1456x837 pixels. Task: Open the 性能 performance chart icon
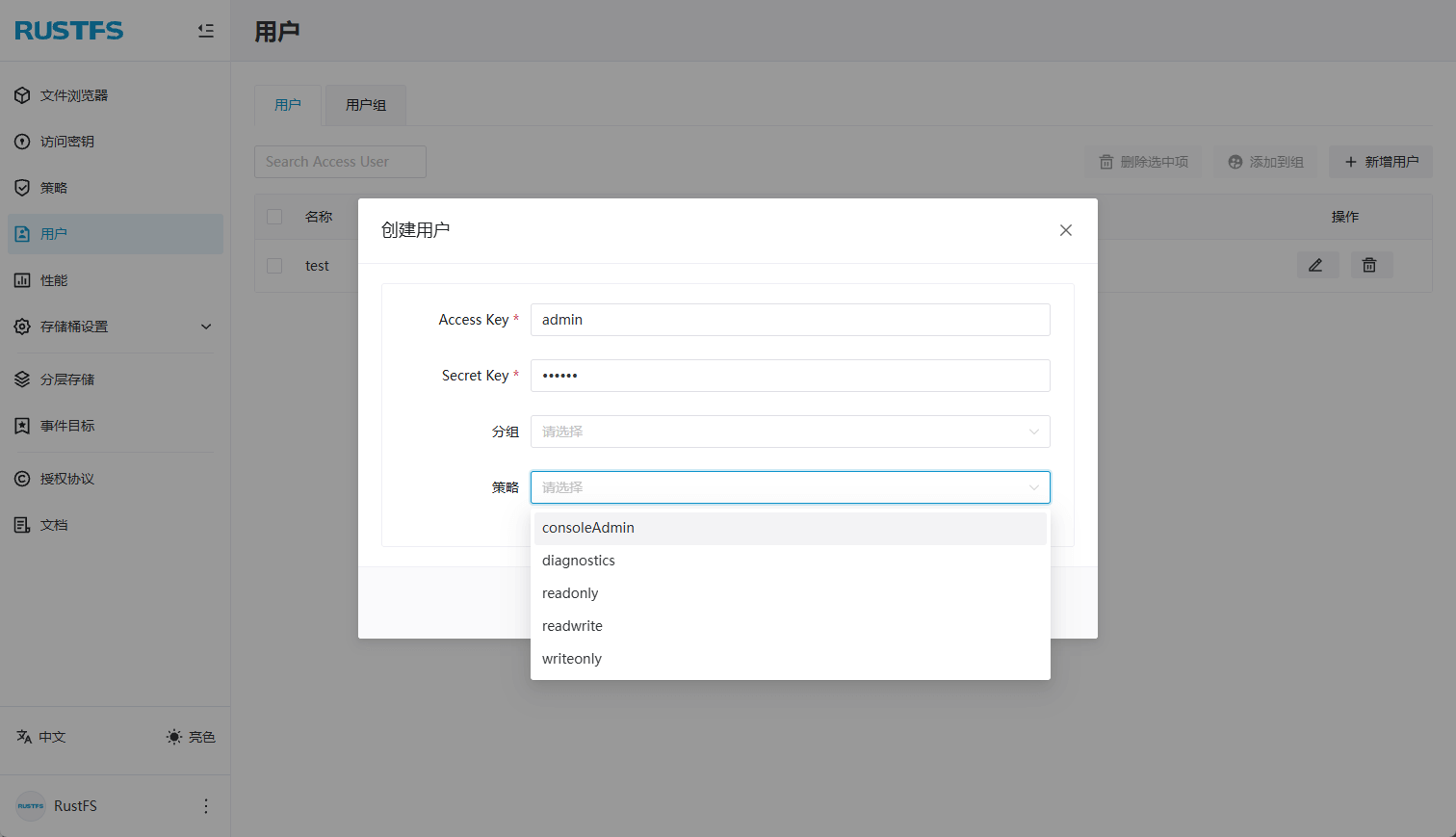point(22,280)
